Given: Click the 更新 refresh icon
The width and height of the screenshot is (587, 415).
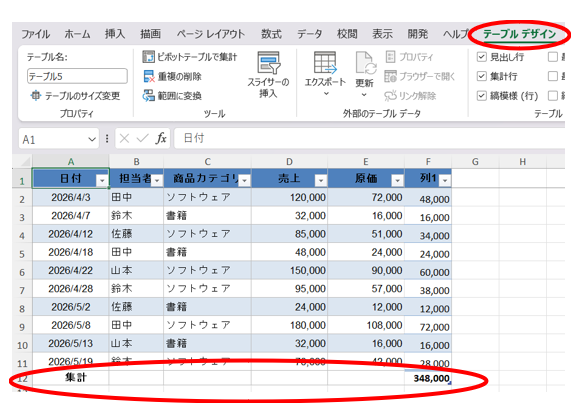Looking at the screenshot, I should (365, 63).
